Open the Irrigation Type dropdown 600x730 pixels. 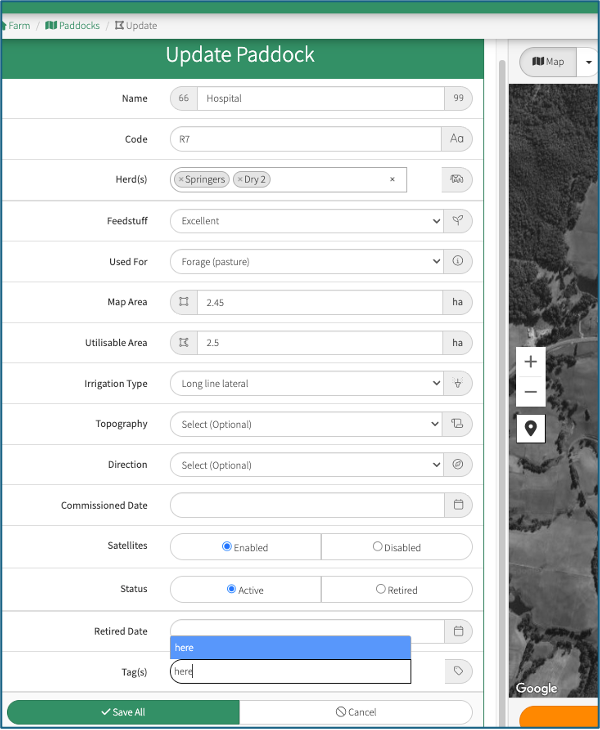[305, 383]
